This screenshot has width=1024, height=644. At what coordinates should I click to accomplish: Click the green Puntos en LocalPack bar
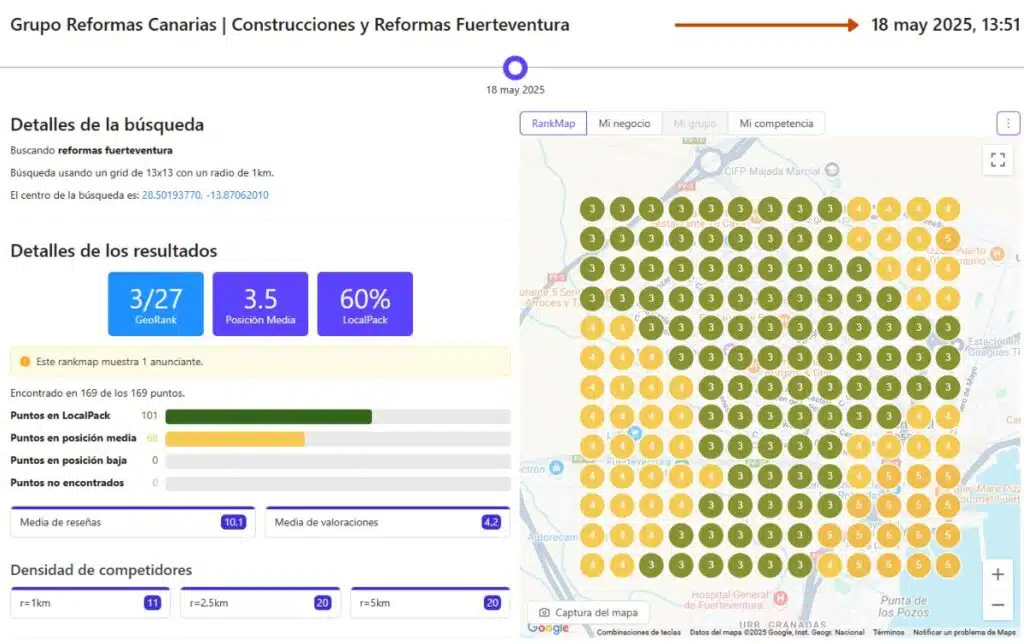pos(268,416)
